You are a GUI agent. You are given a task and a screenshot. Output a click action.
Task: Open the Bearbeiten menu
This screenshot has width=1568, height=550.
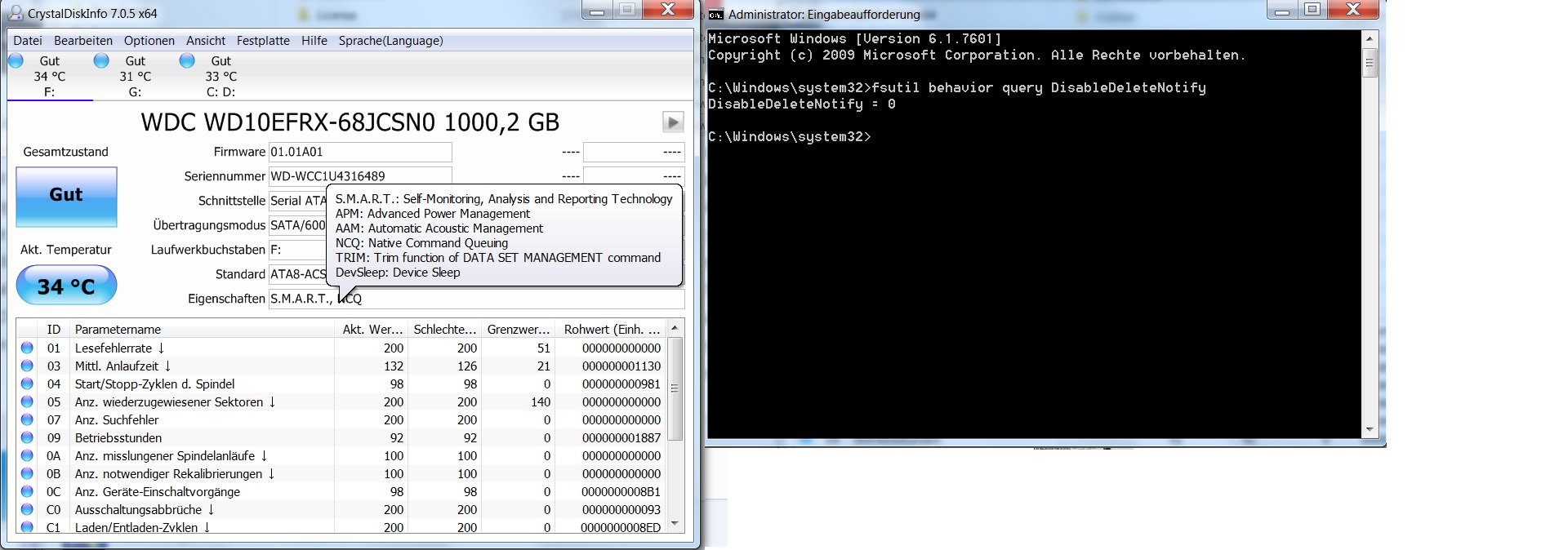pos(83,41)
